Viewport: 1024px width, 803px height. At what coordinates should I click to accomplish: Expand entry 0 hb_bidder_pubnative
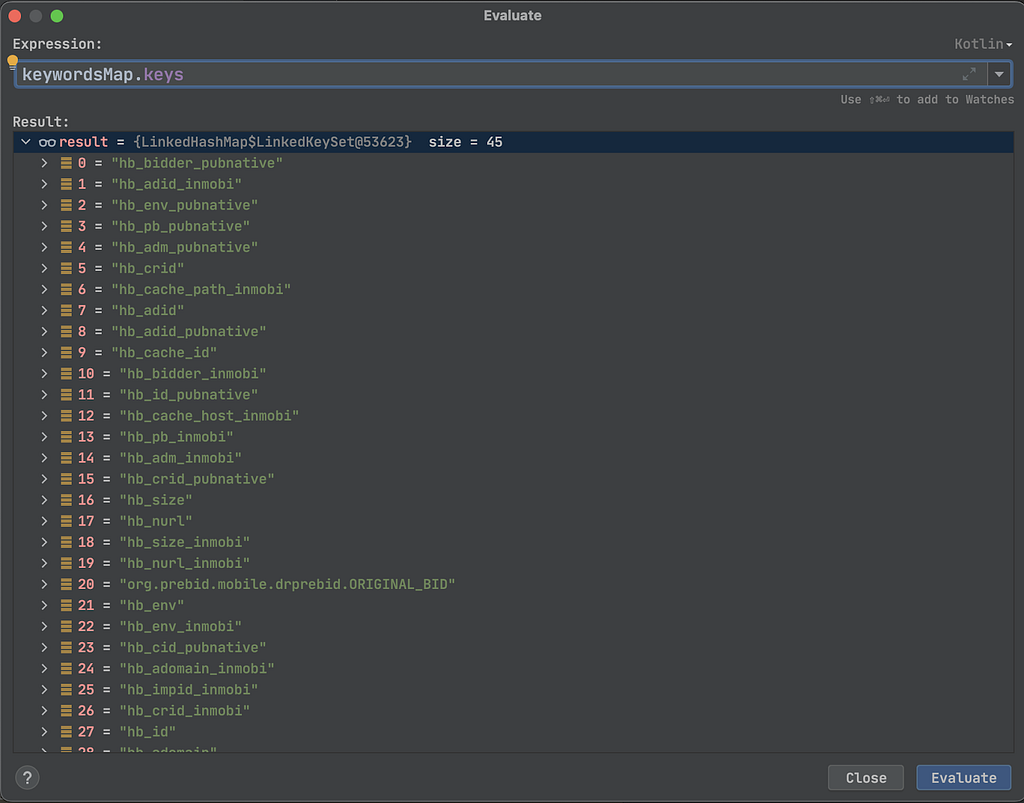click(x=44, y=163)
